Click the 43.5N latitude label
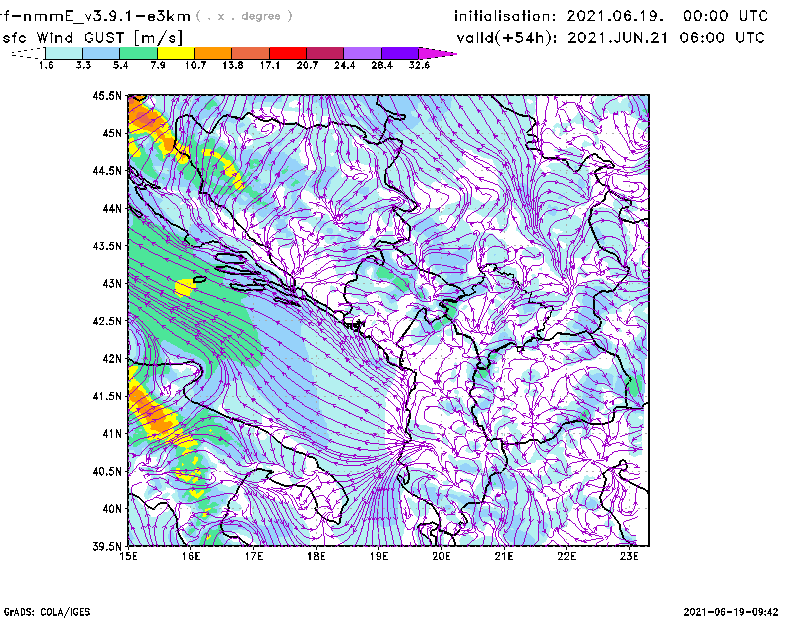The image size is (800, 618). click(107, 246)
